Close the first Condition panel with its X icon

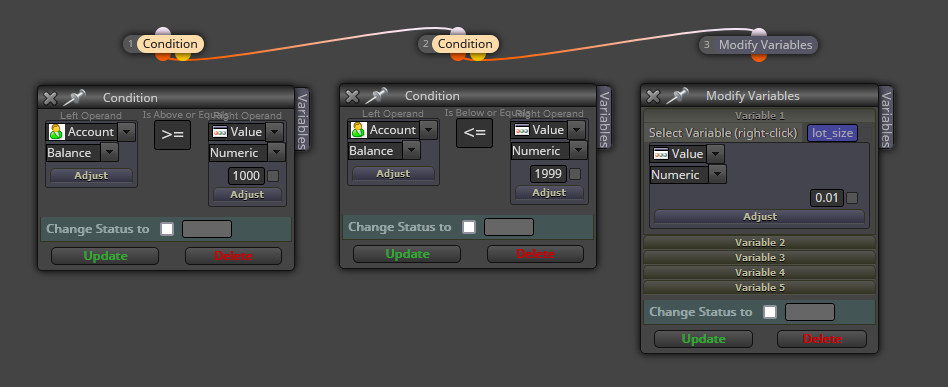(x=50, y=97)
